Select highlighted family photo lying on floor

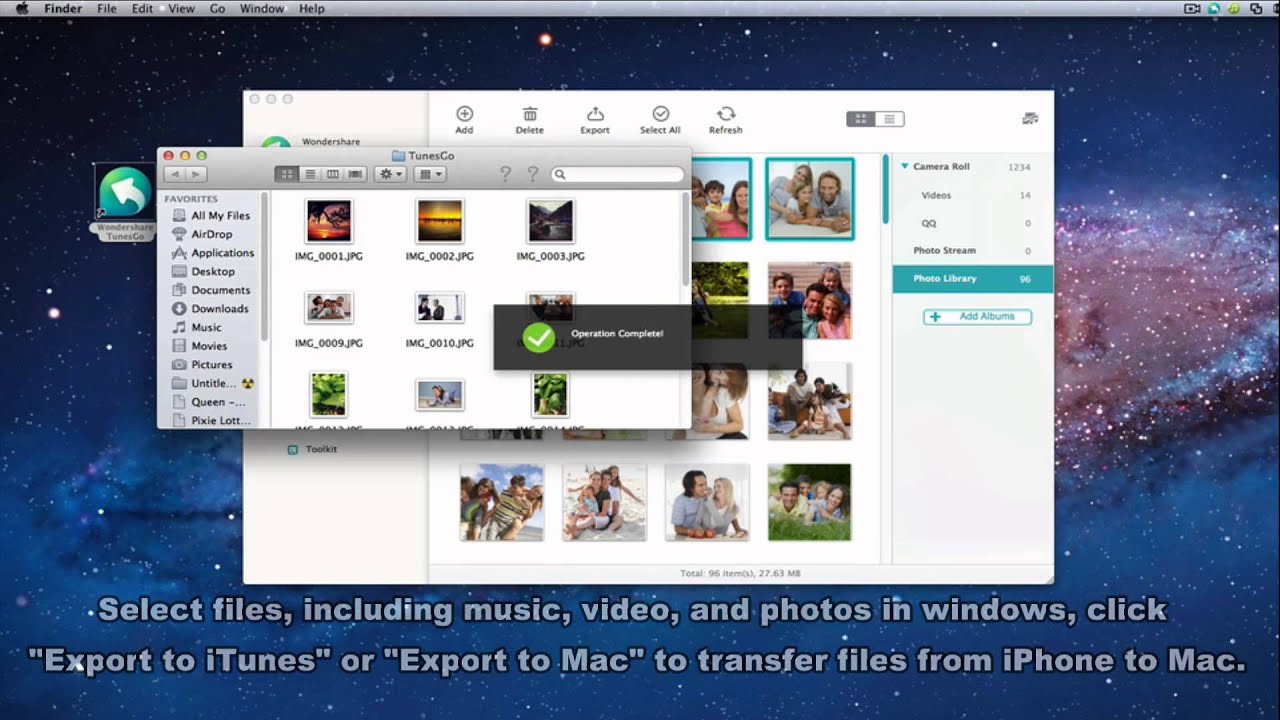pyautogui.click(x=810, y=199)
